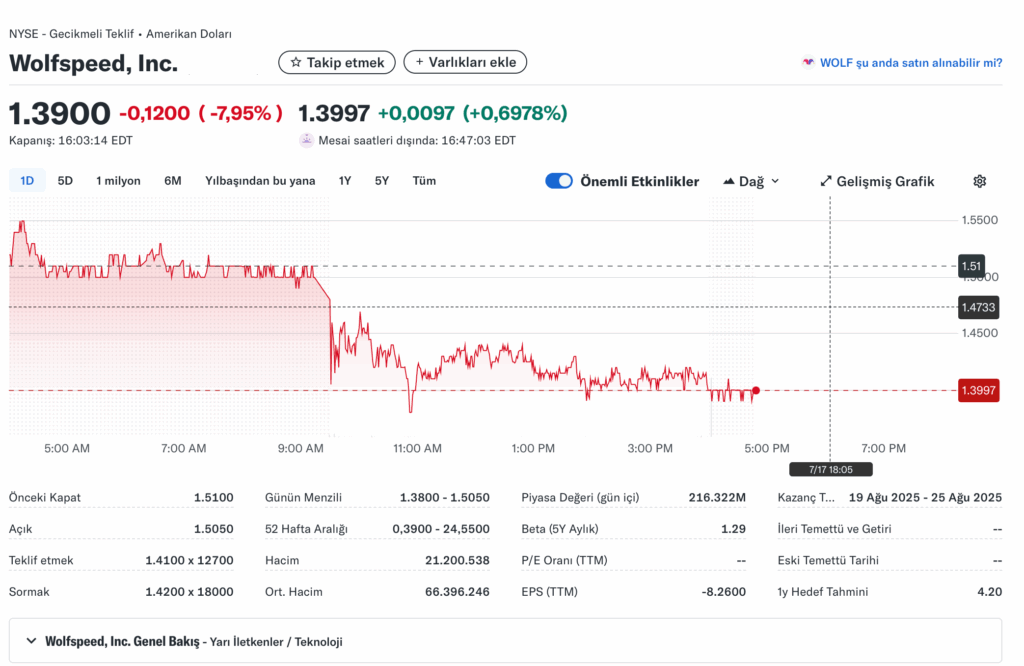The image size is (1024, 666).
Task: Click the NYSE - Gecikmeli Teklif text
Action: (71, 34)
